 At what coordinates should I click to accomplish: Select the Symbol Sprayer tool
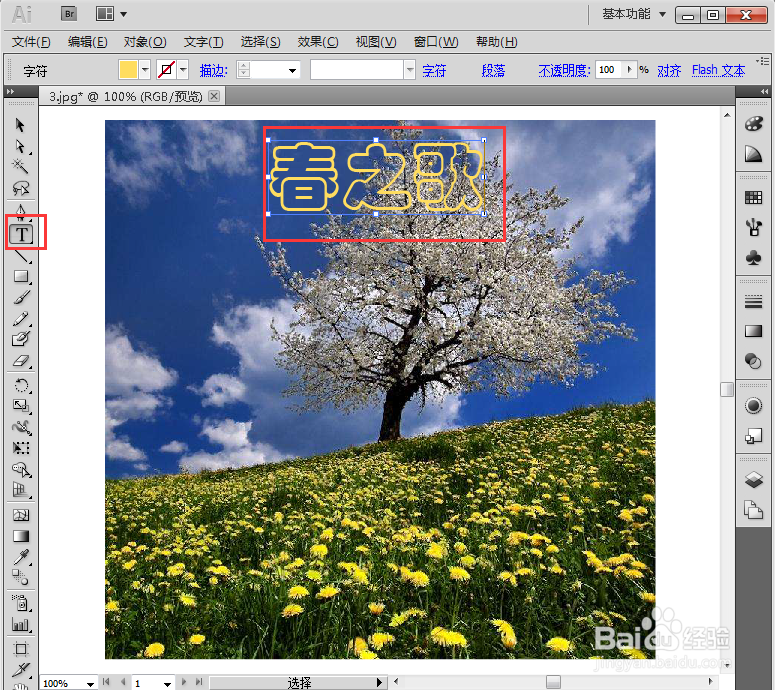[21, 603]
